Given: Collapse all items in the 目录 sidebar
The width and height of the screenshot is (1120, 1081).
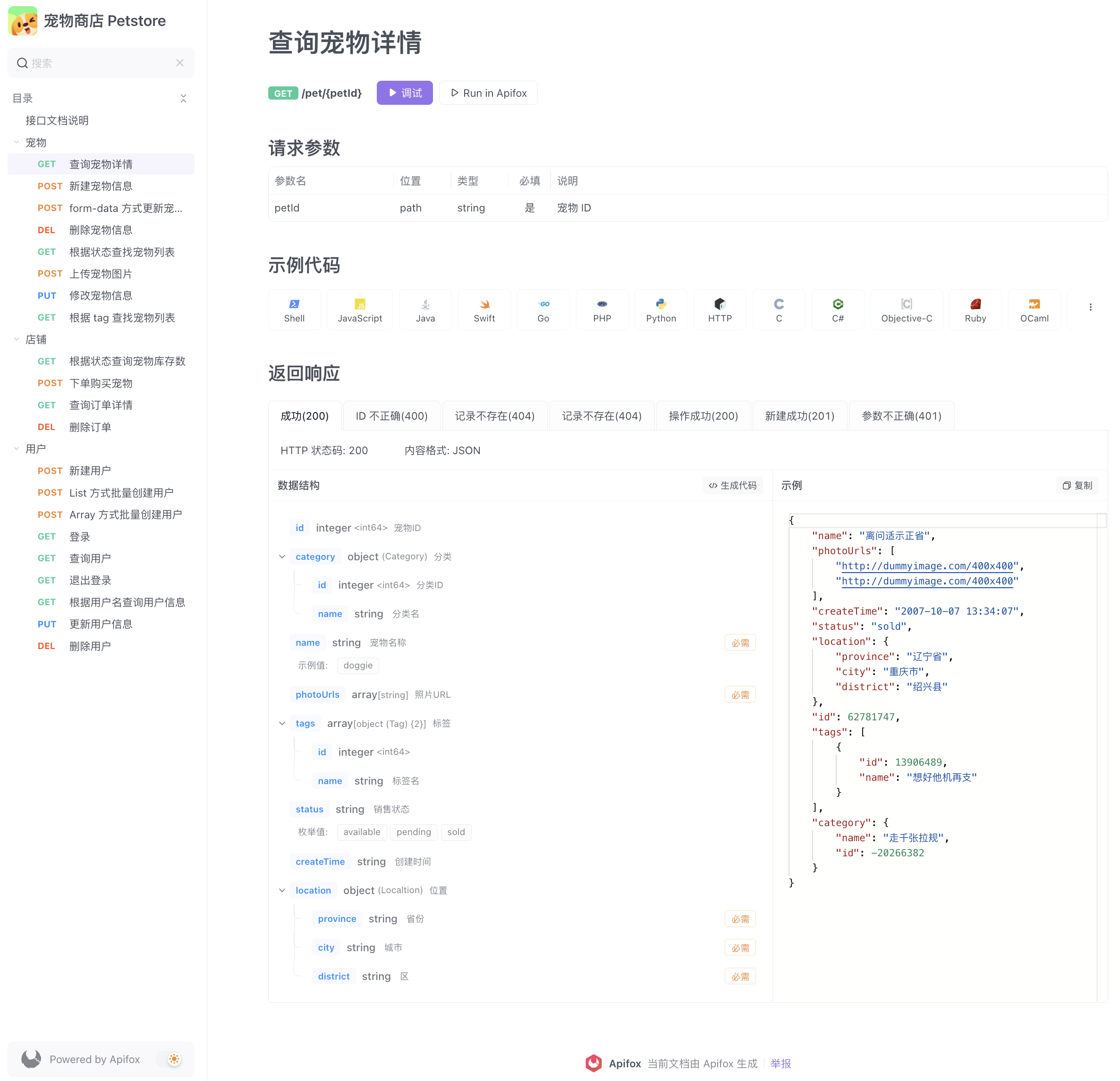Looking at the screenshot, I should pos(183,98).
